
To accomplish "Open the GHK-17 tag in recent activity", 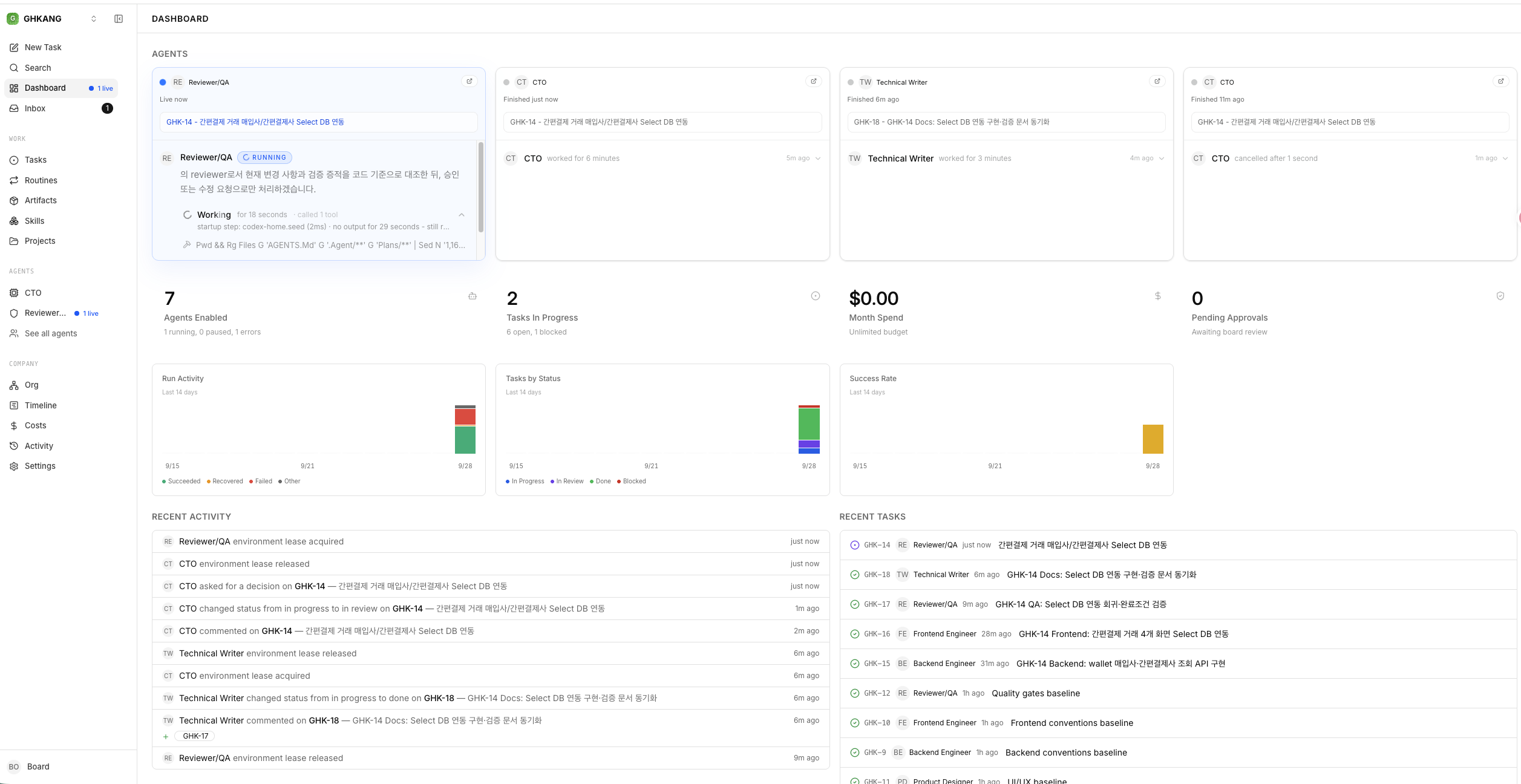I will tap(195, 736).
